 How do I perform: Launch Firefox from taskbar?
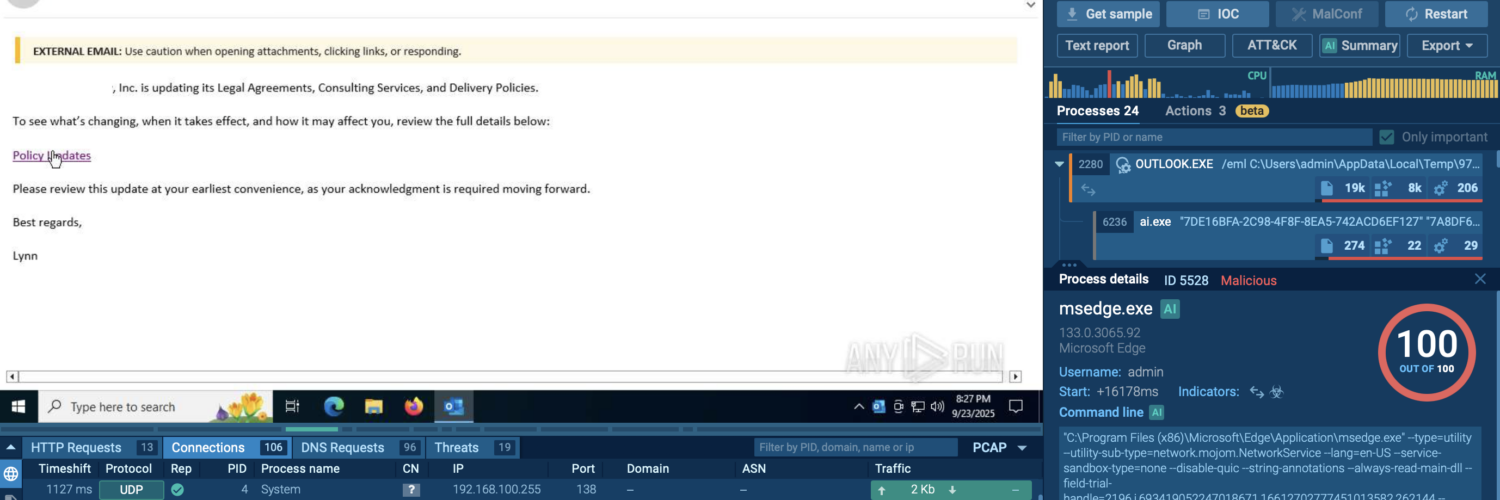tap(413, 407)
